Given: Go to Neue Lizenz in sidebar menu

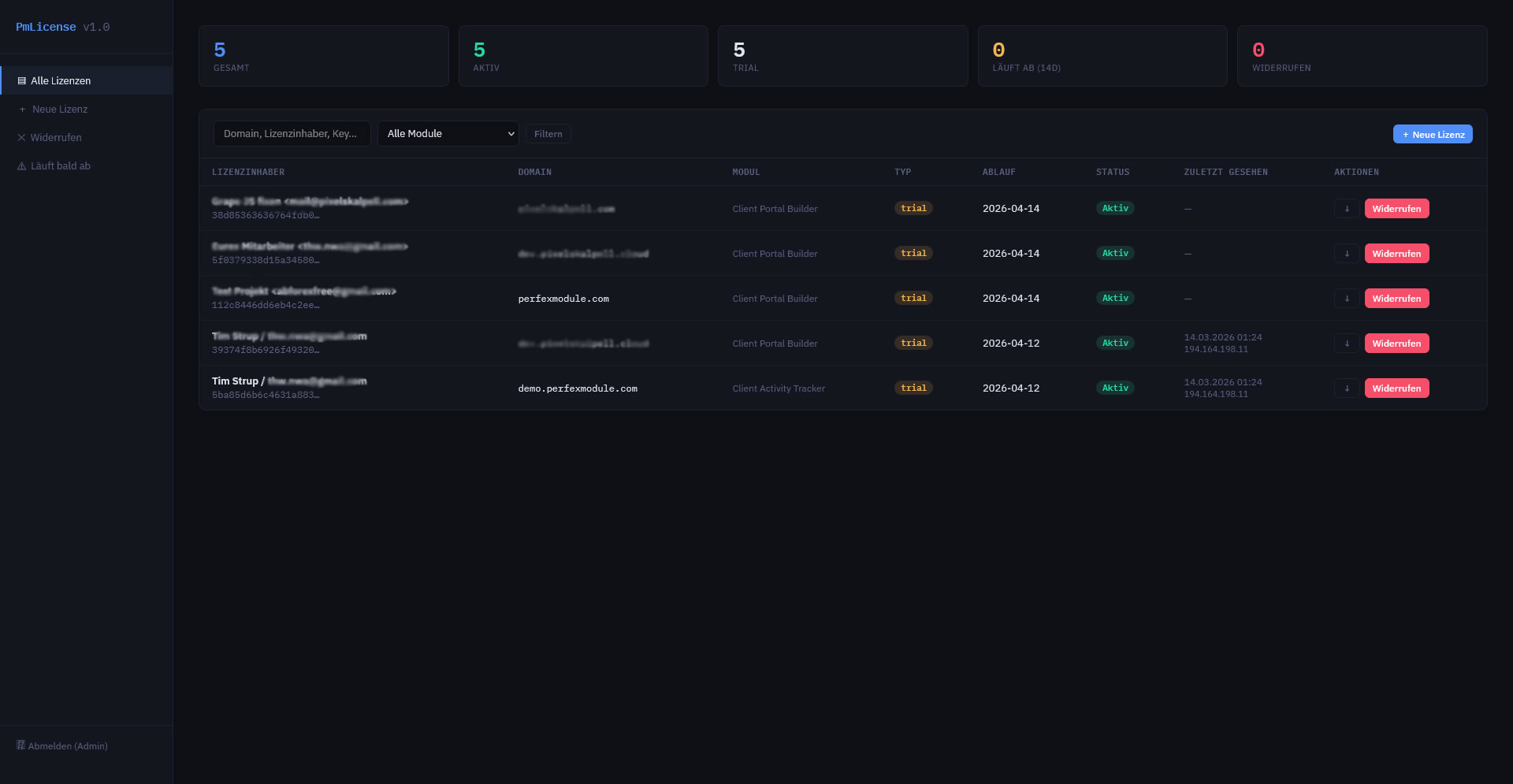Looking at the screenshot, I should tap(60, 110).
